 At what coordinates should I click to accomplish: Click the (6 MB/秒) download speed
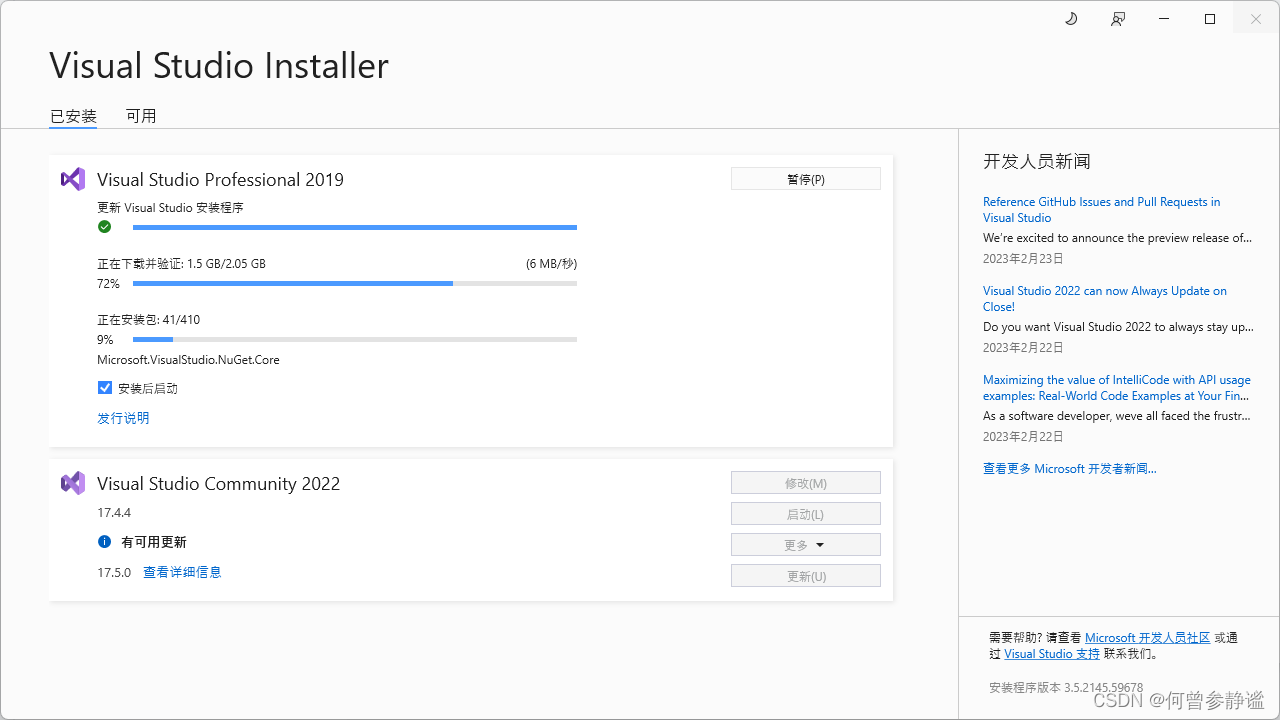(551, 264)
